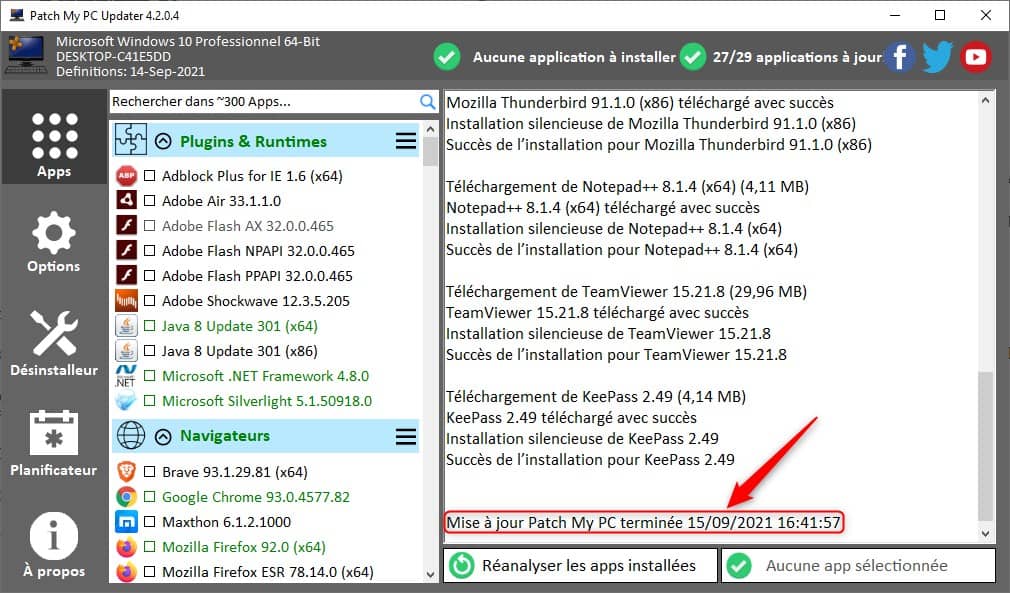The image size is (1010, 593).
Task: Select the Mozilla Firefox 92.0 (x64) entry
Action: point(243,547)
